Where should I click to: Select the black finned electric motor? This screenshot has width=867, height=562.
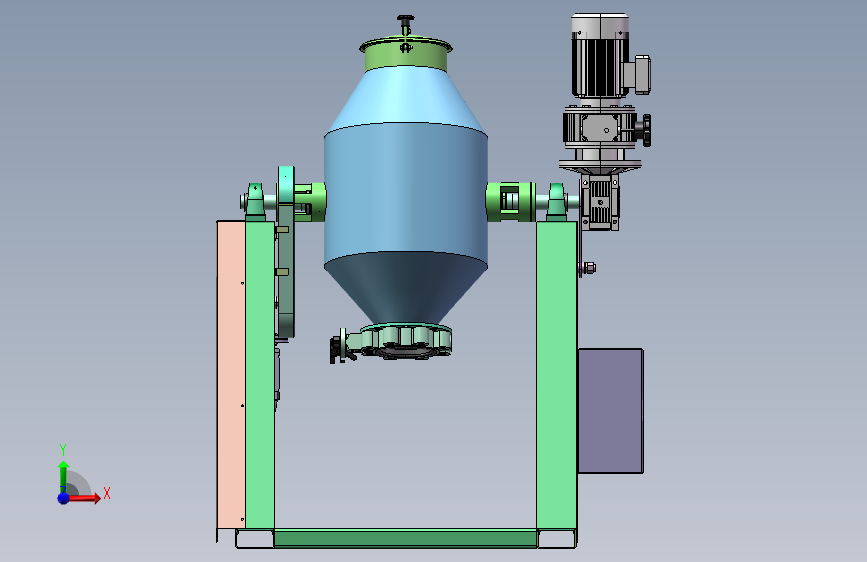[x=600, y=56]
